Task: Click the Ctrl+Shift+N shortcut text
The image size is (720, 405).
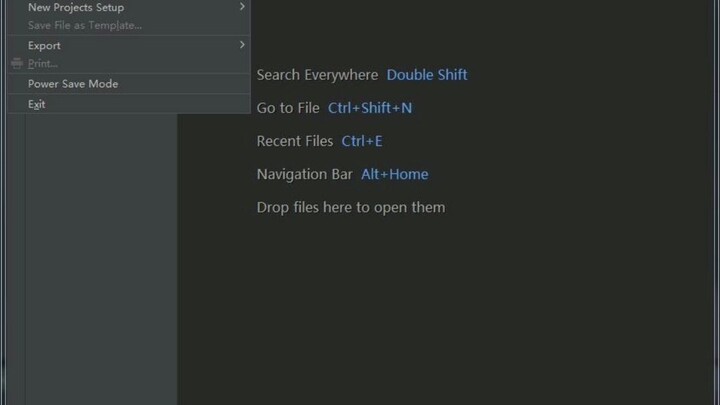Action: [370, 108]
